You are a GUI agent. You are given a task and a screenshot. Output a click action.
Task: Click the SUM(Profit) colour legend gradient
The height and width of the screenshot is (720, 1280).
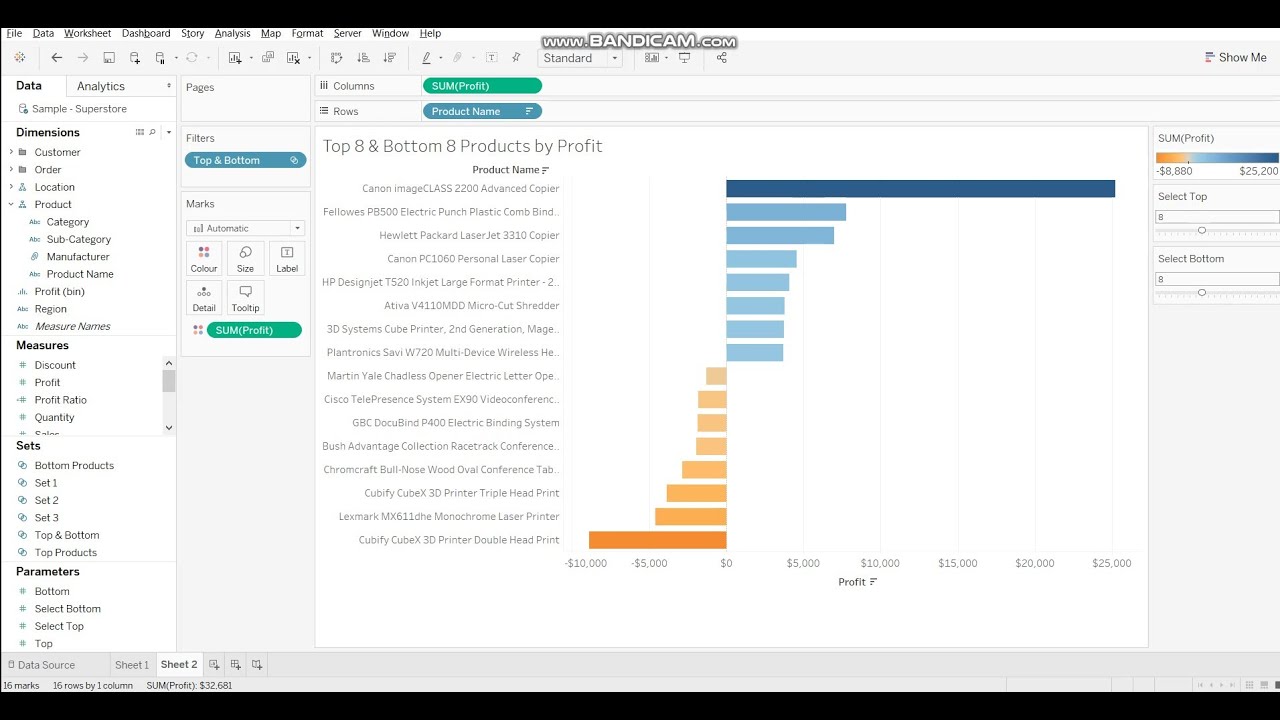click(x=1217, y=157)
